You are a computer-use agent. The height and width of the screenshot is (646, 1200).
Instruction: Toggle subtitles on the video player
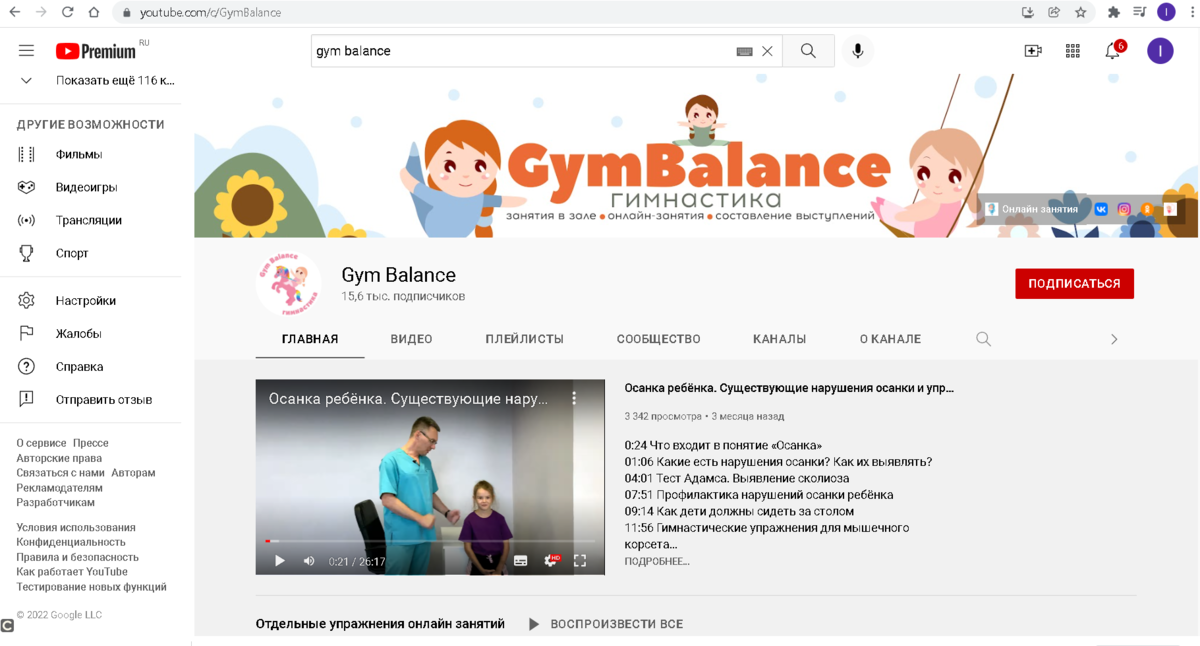pyautogui.click(x=521, y=561)
